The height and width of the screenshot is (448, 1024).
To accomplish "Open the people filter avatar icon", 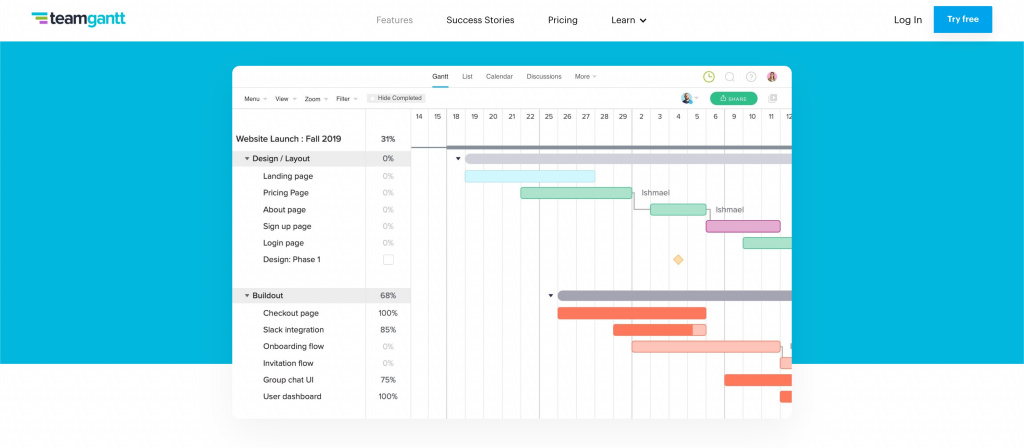I will click(687, 99).
